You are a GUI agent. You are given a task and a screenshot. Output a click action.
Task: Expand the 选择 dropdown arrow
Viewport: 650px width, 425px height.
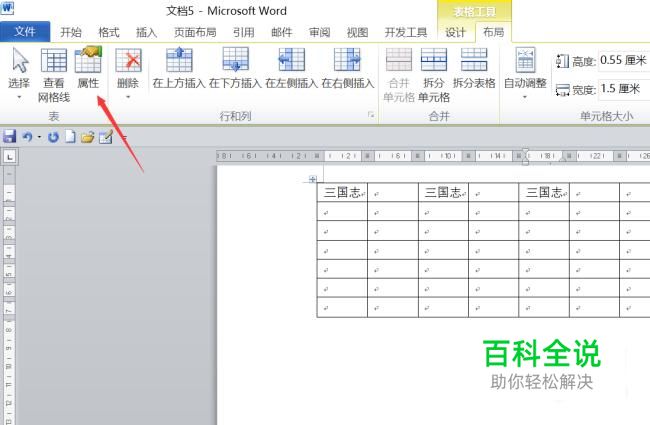19,97
